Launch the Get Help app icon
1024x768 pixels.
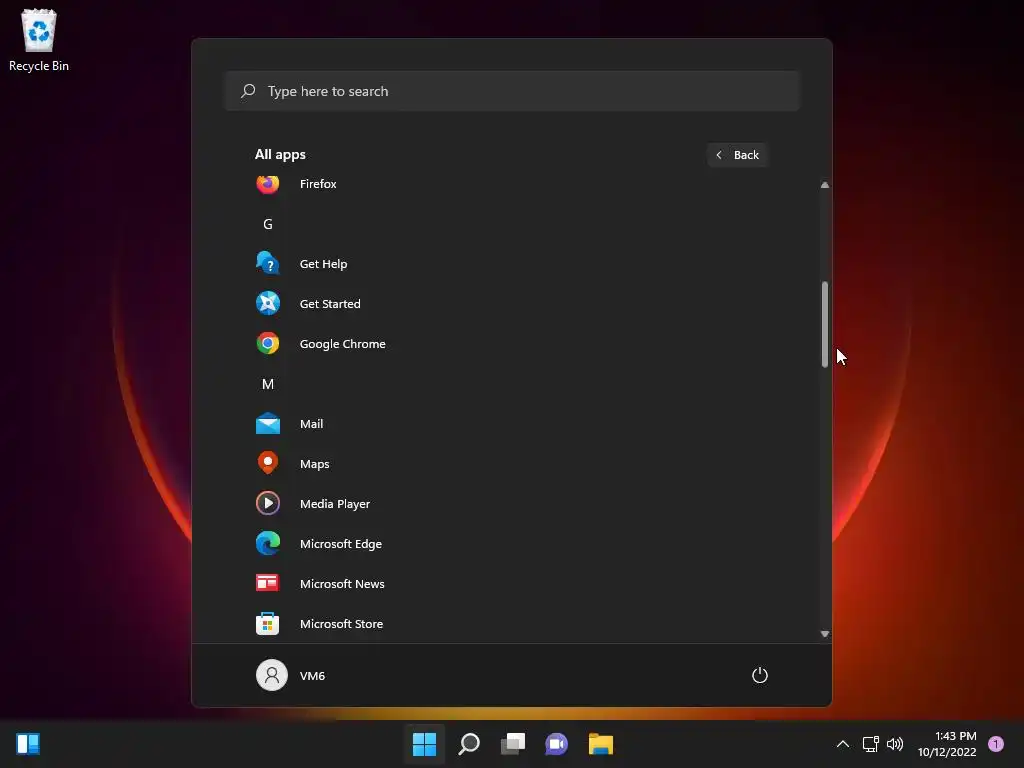click(268, 264)
